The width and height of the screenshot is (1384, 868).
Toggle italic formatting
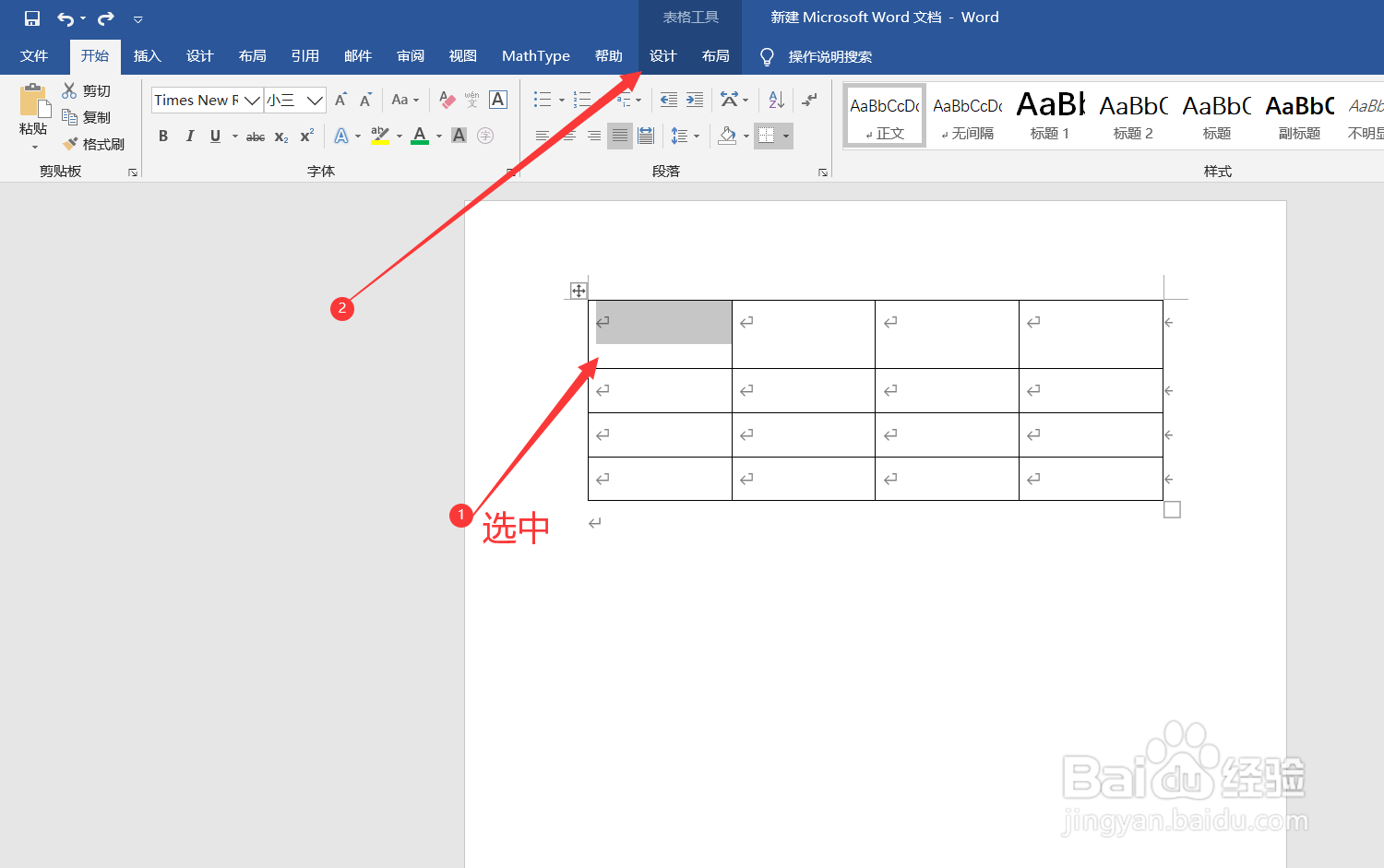(x=189, y=136)
